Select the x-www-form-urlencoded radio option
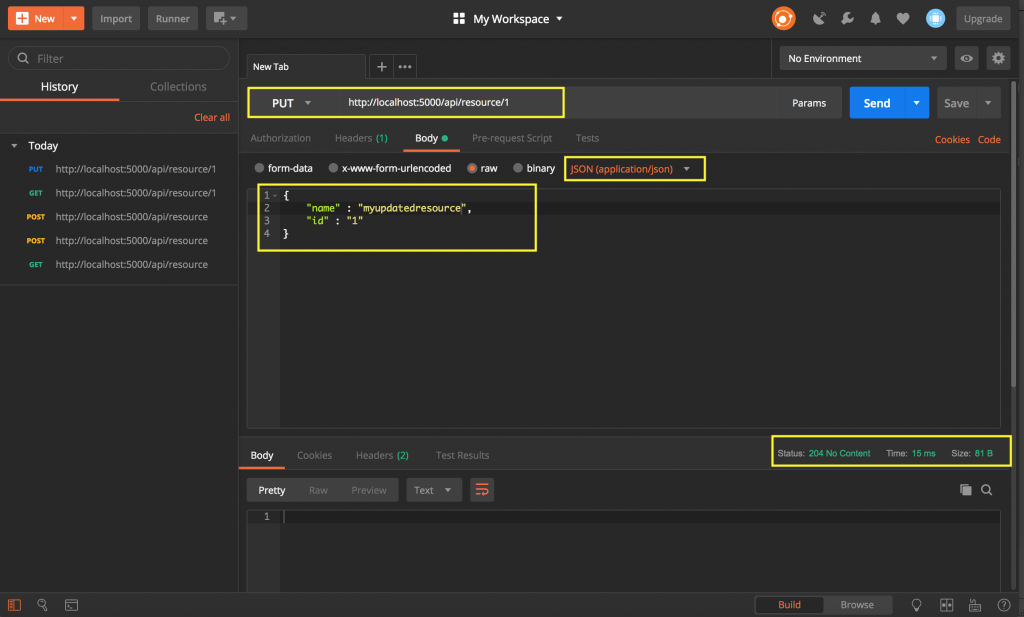This screenshot has height=617, width=1024. 334,169
